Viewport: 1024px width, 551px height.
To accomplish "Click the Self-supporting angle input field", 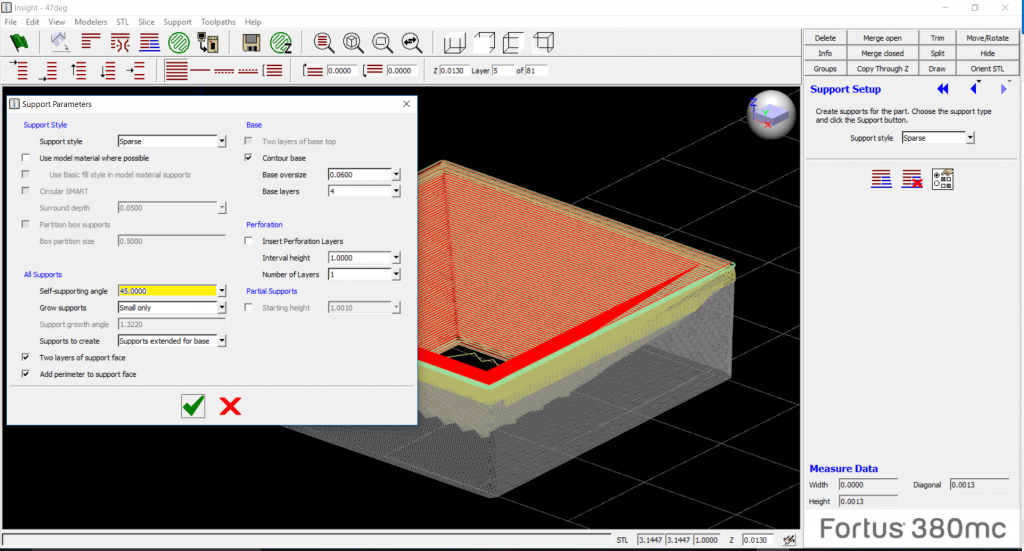I will click(x=166, y=291).
